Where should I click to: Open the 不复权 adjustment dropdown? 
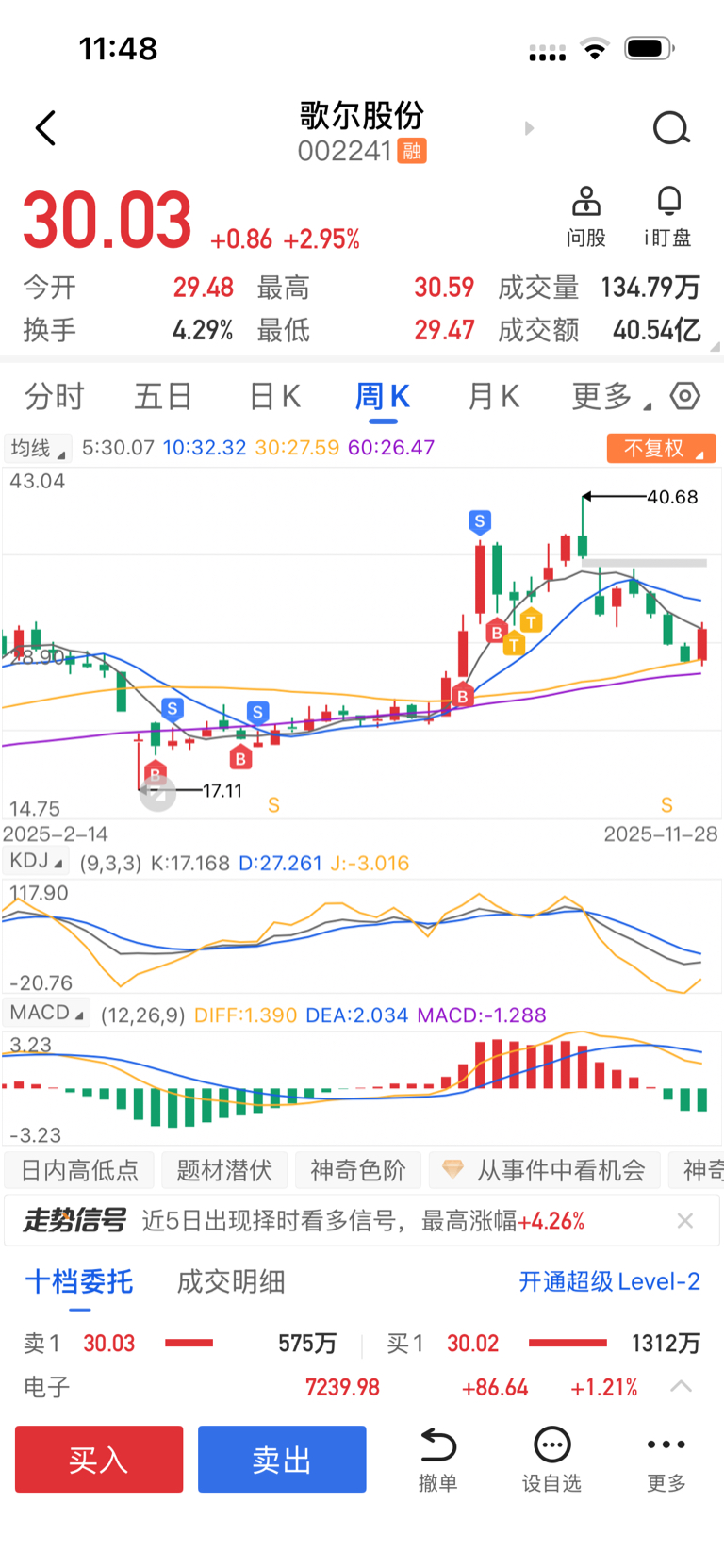[x=662, y=448]
